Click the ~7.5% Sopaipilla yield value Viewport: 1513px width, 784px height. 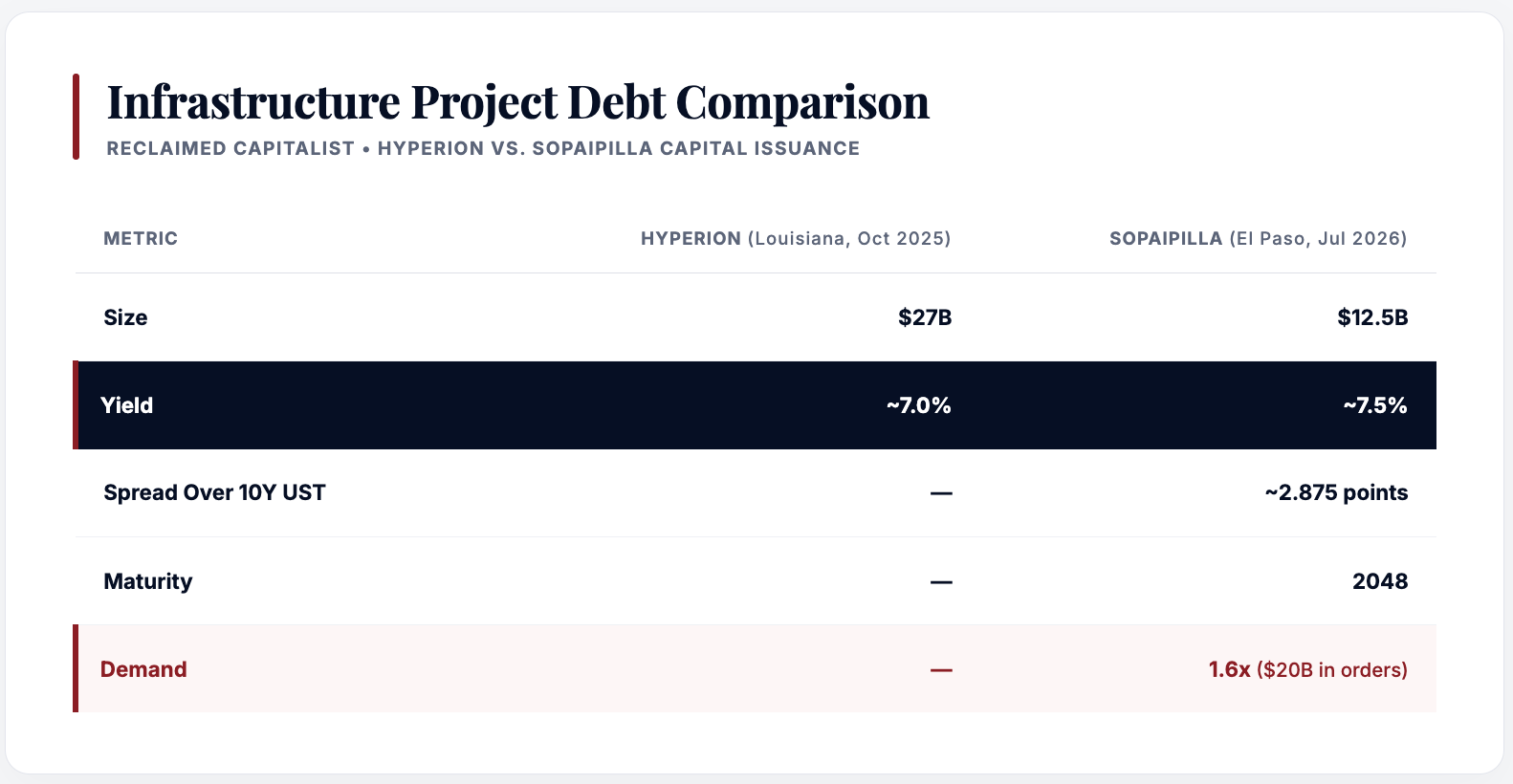1374,405
